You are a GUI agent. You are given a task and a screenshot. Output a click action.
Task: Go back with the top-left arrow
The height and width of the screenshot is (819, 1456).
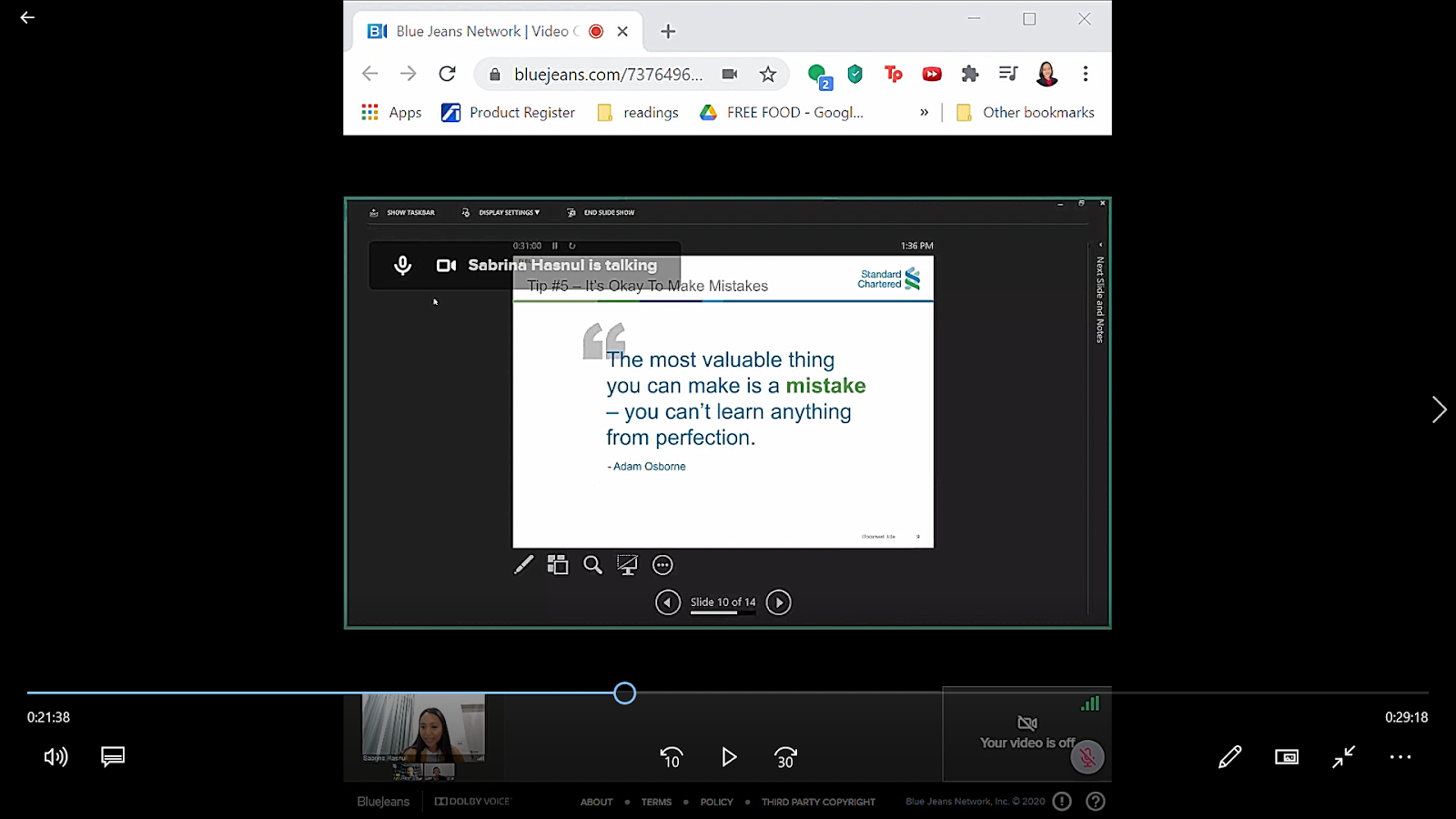click(27, 17)
